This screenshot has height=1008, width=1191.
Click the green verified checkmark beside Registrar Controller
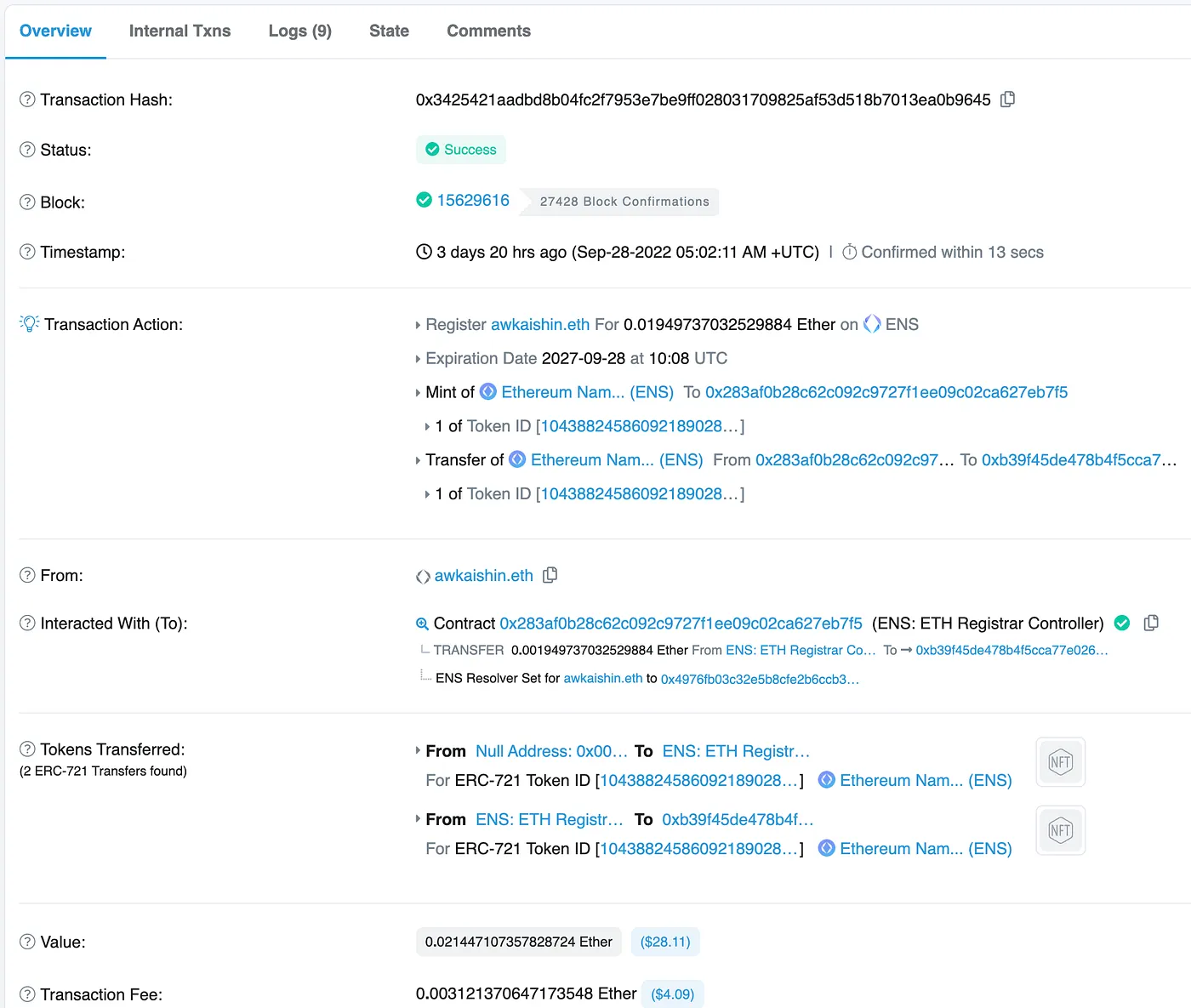1122,623
